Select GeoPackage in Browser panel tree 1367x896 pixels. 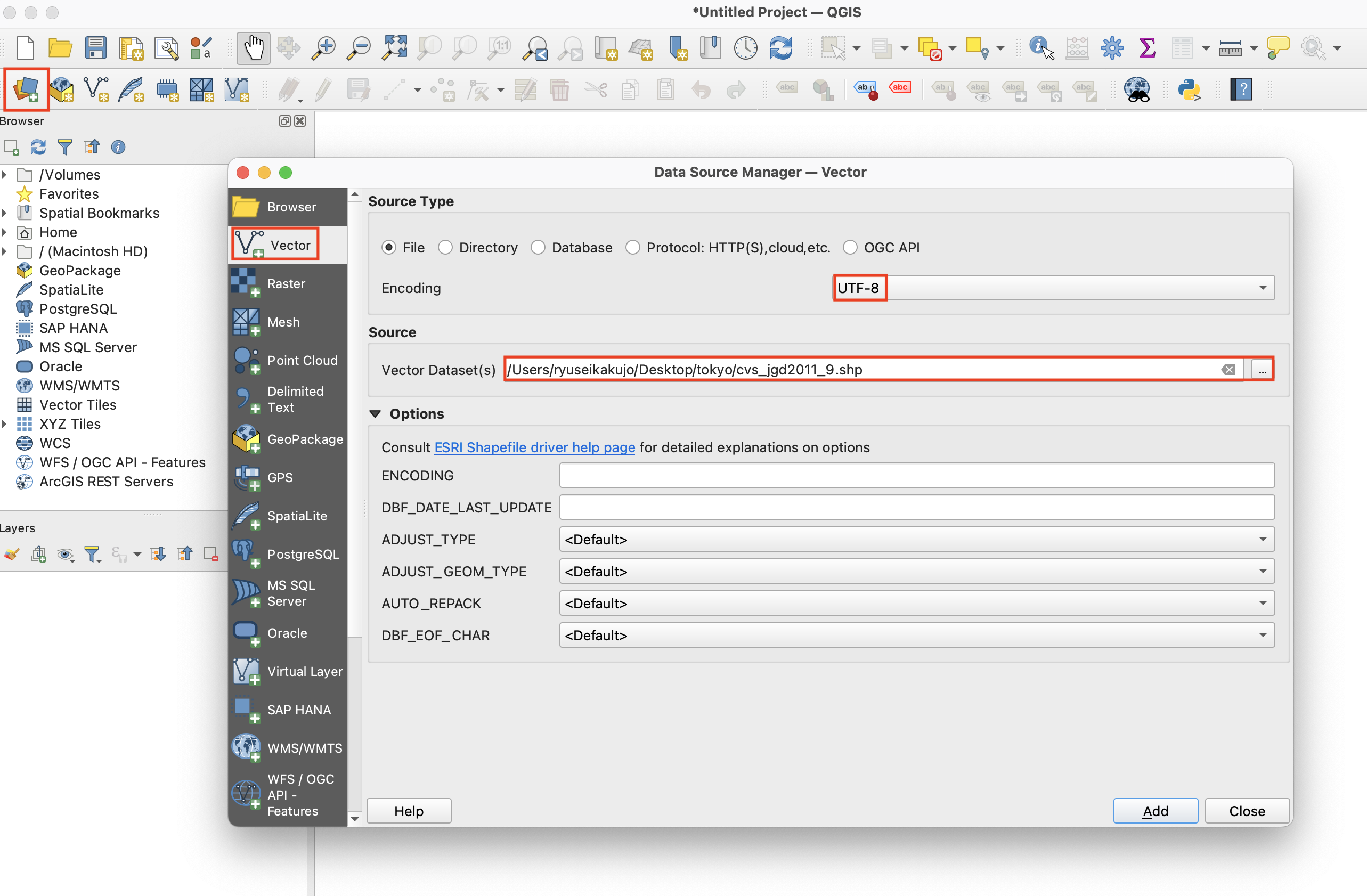click(x=80, y=270)
